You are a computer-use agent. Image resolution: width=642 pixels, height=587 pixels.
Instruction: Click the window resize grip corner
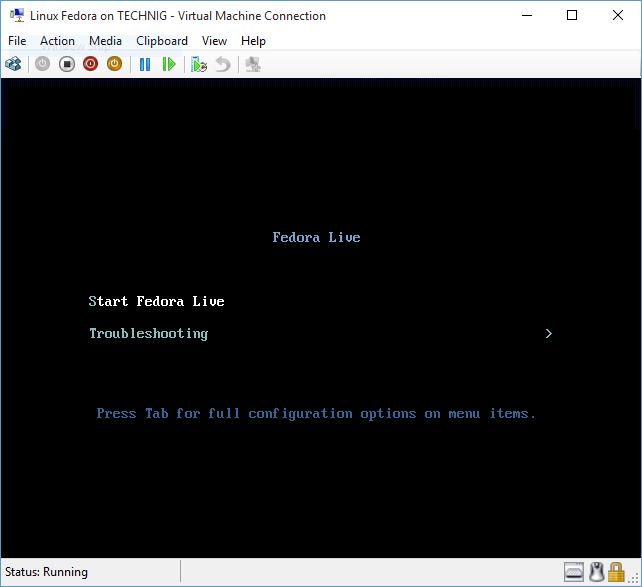point(635,579)
